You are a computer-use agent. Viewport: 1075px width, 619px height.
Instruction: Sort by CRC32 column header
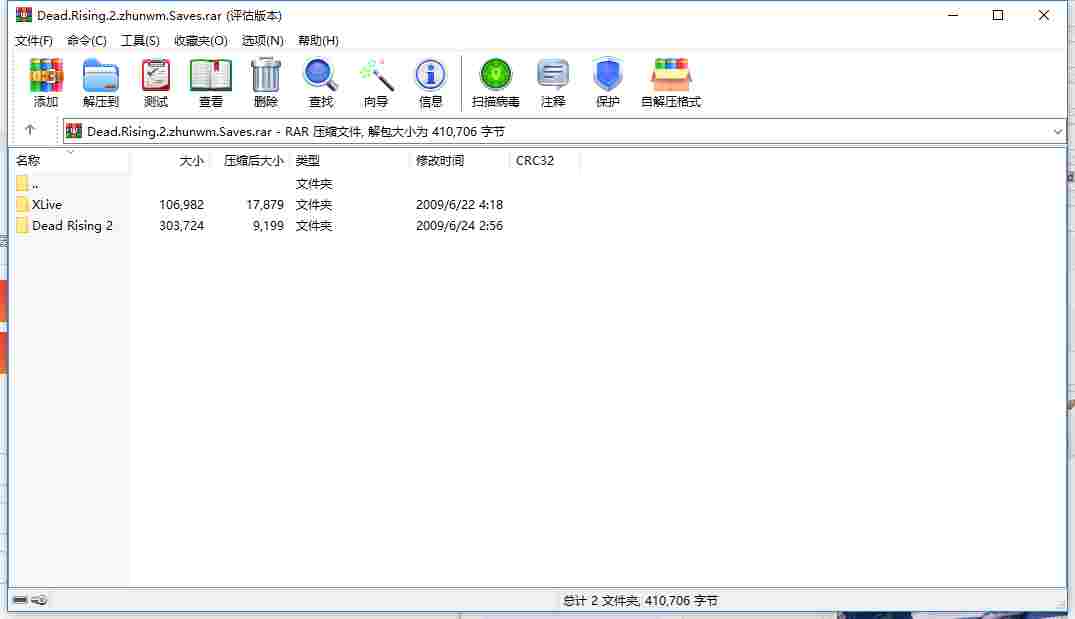point(535,160)
